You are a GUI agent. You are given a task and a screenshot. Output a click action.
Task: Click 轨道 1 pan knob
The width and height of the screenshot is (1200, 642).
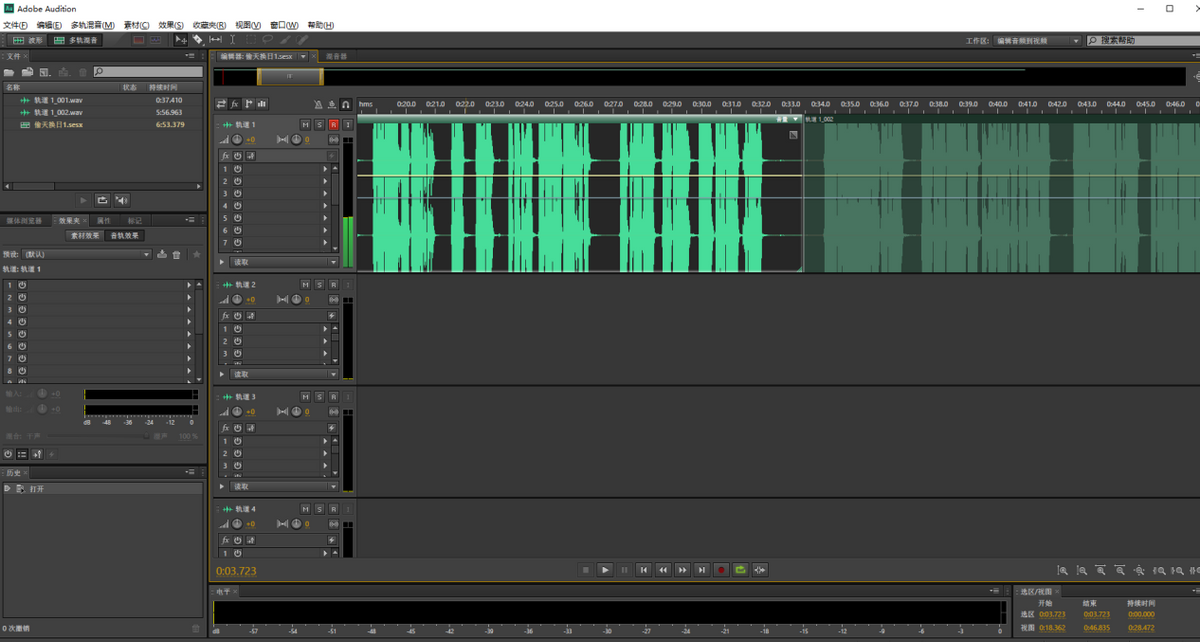[x=296, y=139]
